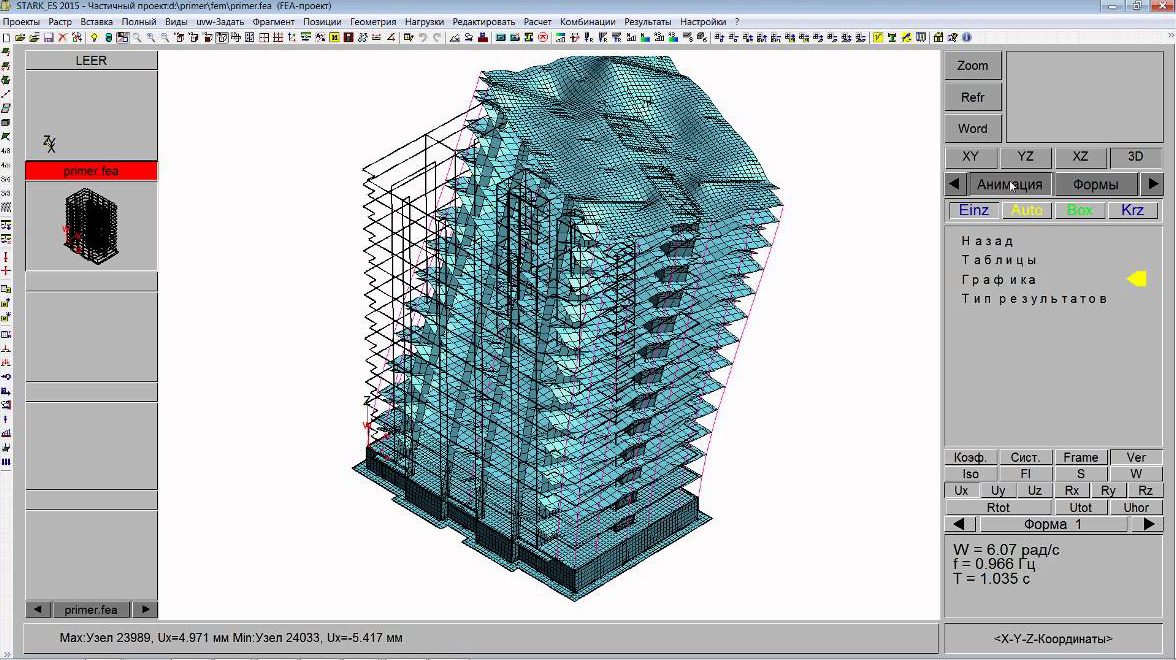The width and height of the screenshot is (1176, 660).
Task: Click the blue info icon in toolbar
Action: 966,37
